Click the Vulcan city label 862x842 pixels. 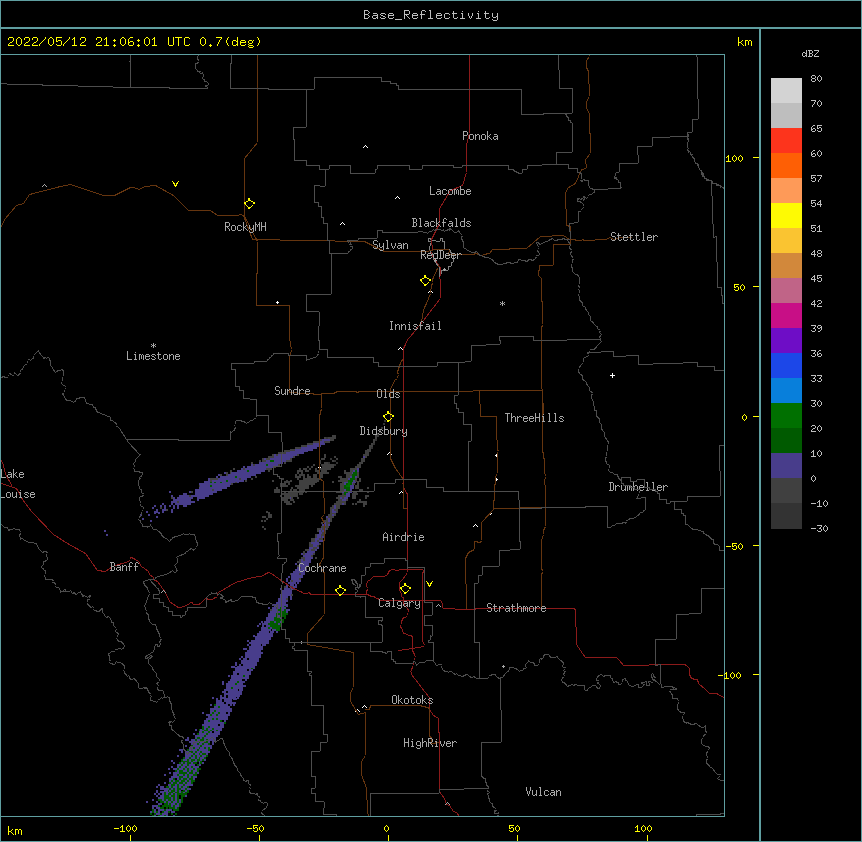tap(543, 792)
